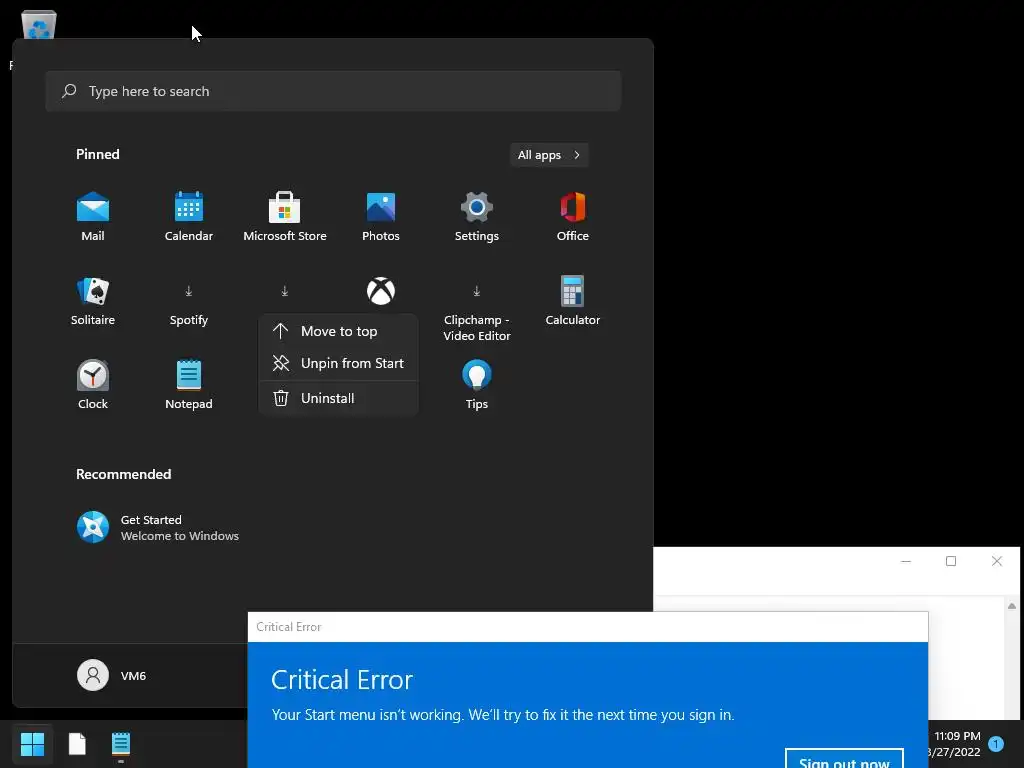The image size is (1024, 768).
Task: Select Uninstall from context menu
Action: [x=338, y=398]
